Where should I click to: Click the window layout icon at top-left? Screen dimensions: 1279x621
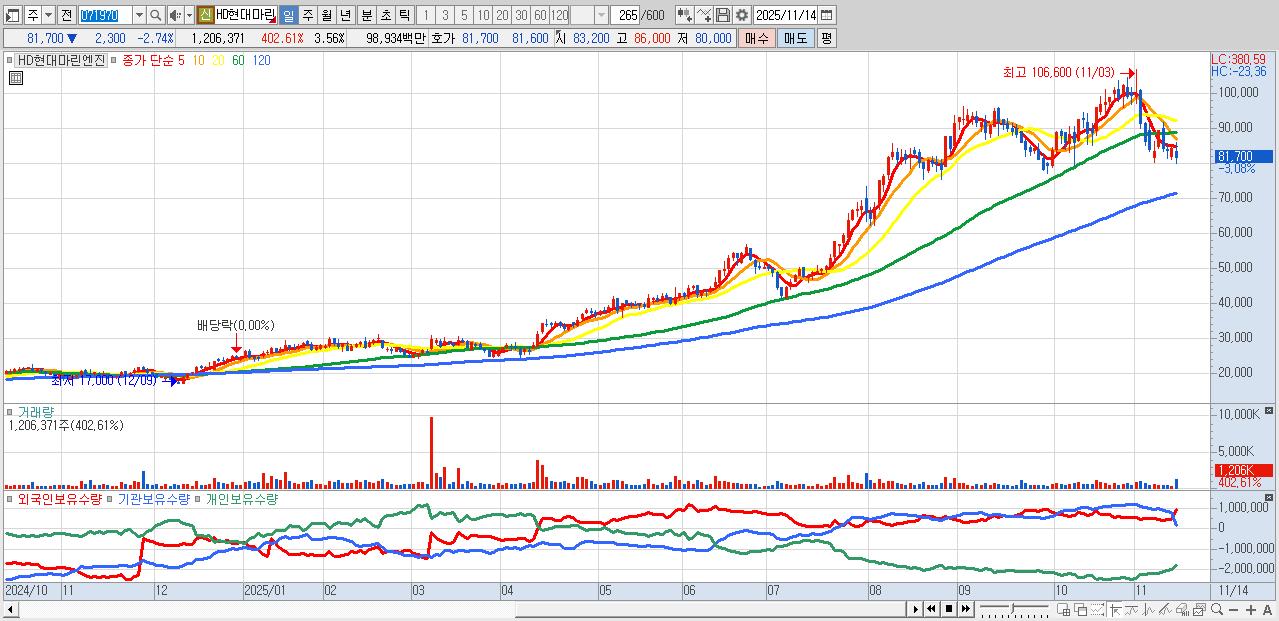12,15
